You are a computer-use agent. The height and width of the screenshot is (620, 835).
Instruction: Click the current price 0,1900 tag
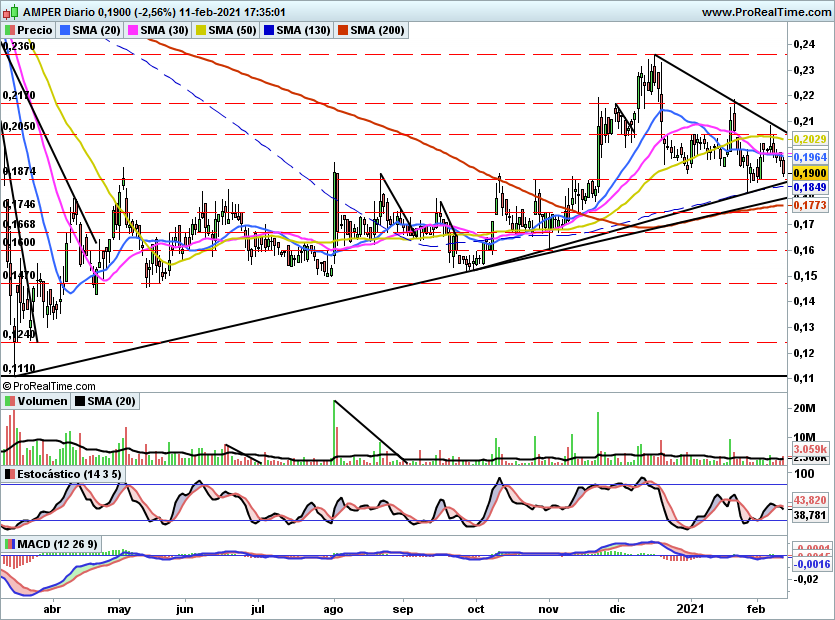pos(809,173)
